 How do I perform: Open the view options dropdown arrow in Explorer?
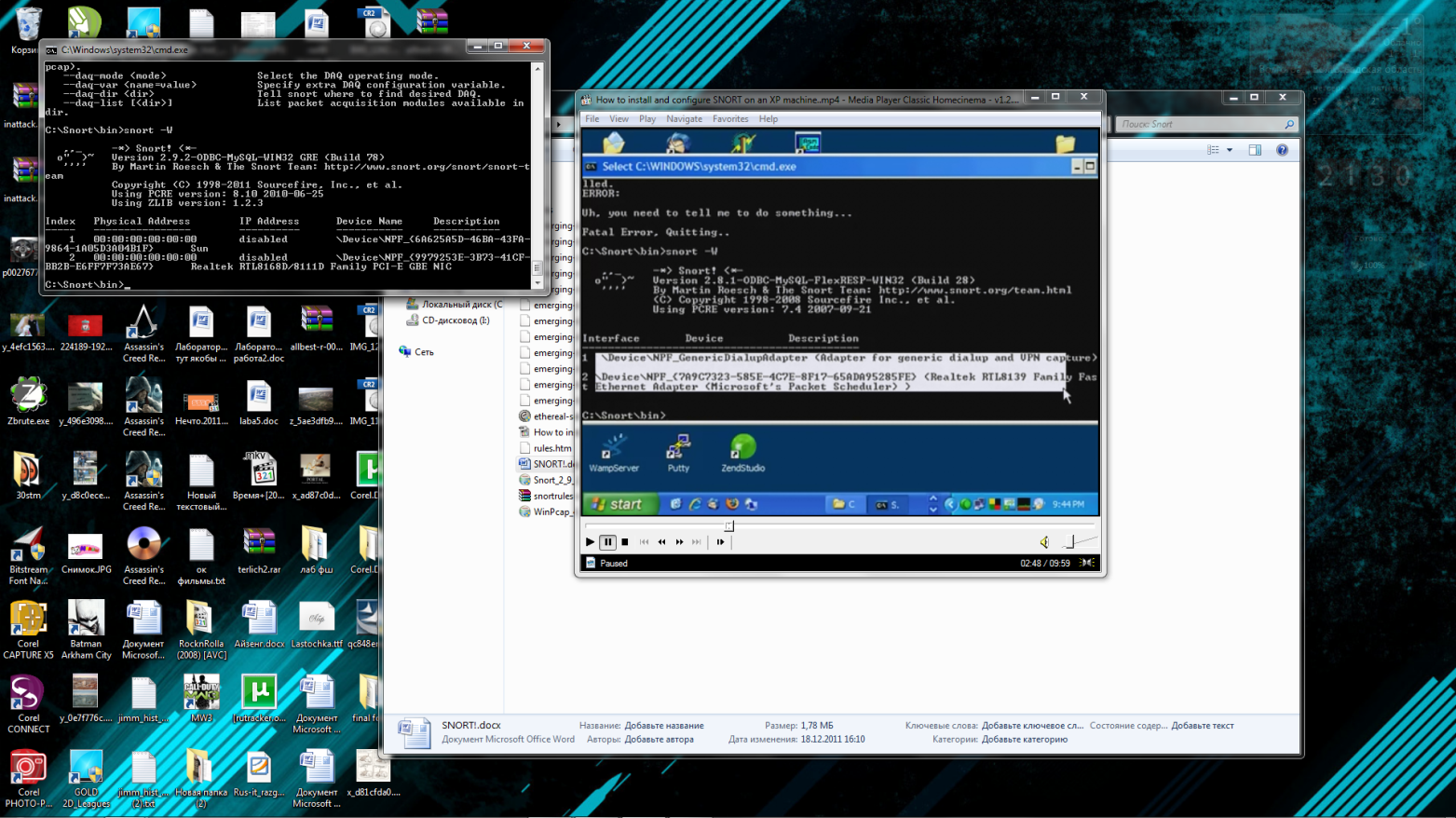tap(1230, 150)
